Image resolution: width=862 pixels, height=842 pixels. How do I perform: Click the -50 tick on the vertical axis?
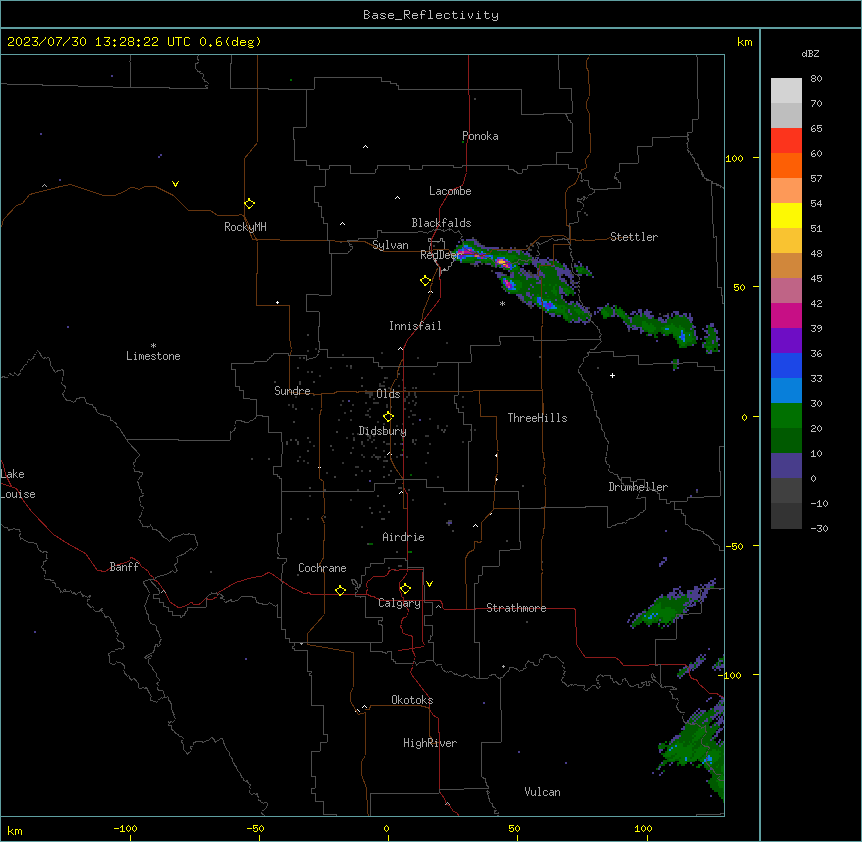pyautogui.click(x=734, y=546)
